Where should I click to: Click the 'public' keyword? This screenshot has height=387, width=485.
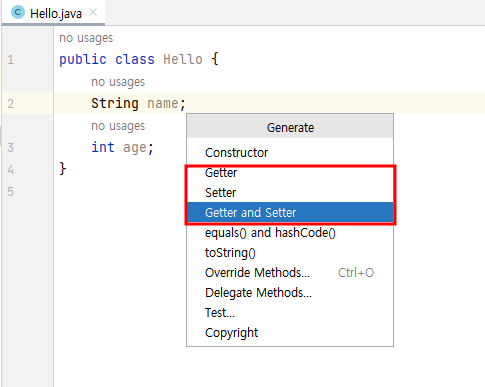(83, 59)
